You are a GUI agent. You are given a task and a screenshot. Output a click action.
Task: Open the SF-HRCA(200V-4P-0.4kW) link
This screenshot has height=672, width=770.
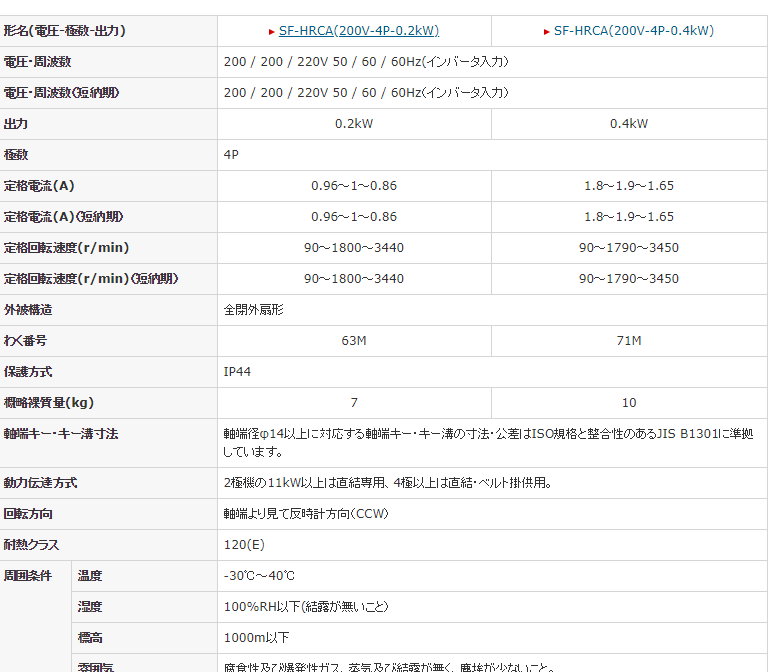(633, 31)
